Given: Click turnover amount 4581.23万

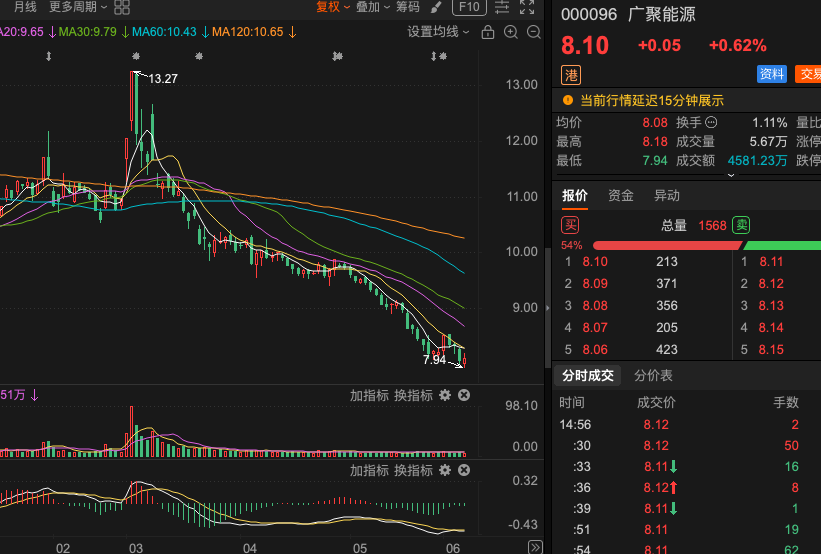Looking at the screenshot, I should tap(757, 160).
